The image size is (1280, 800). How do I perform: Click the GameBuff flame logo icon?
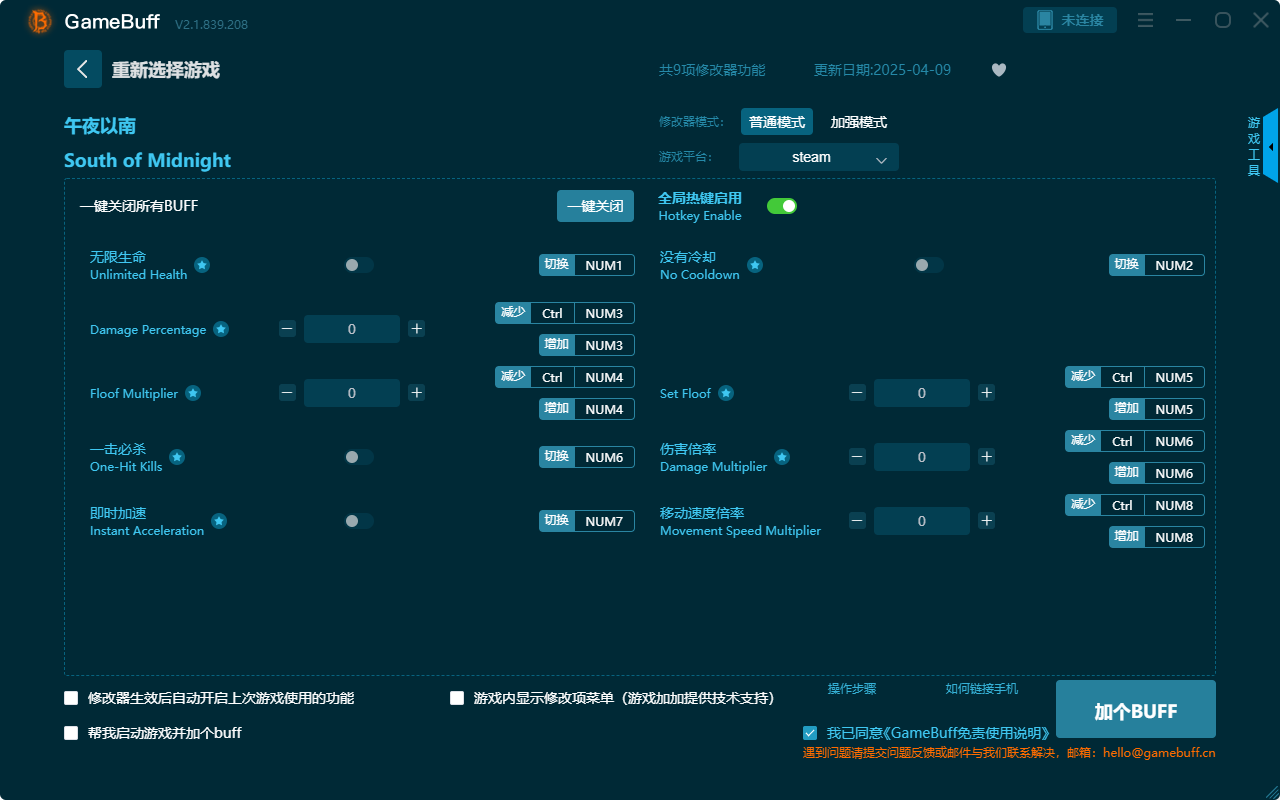38,21
